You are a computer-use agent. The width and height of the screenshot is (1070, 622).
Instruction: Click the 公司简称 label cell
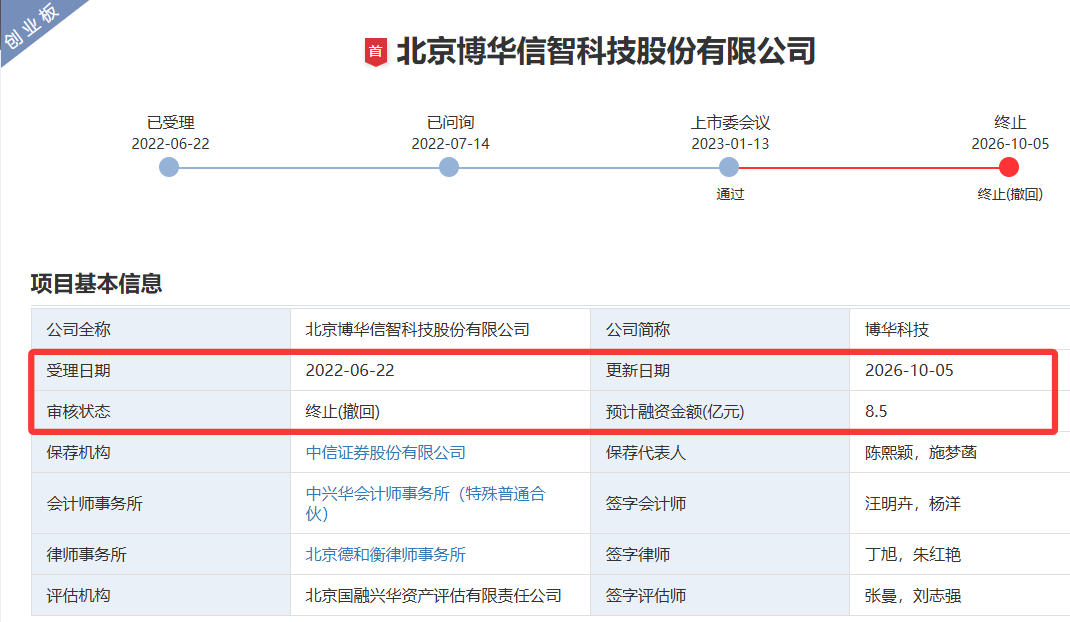720,329
